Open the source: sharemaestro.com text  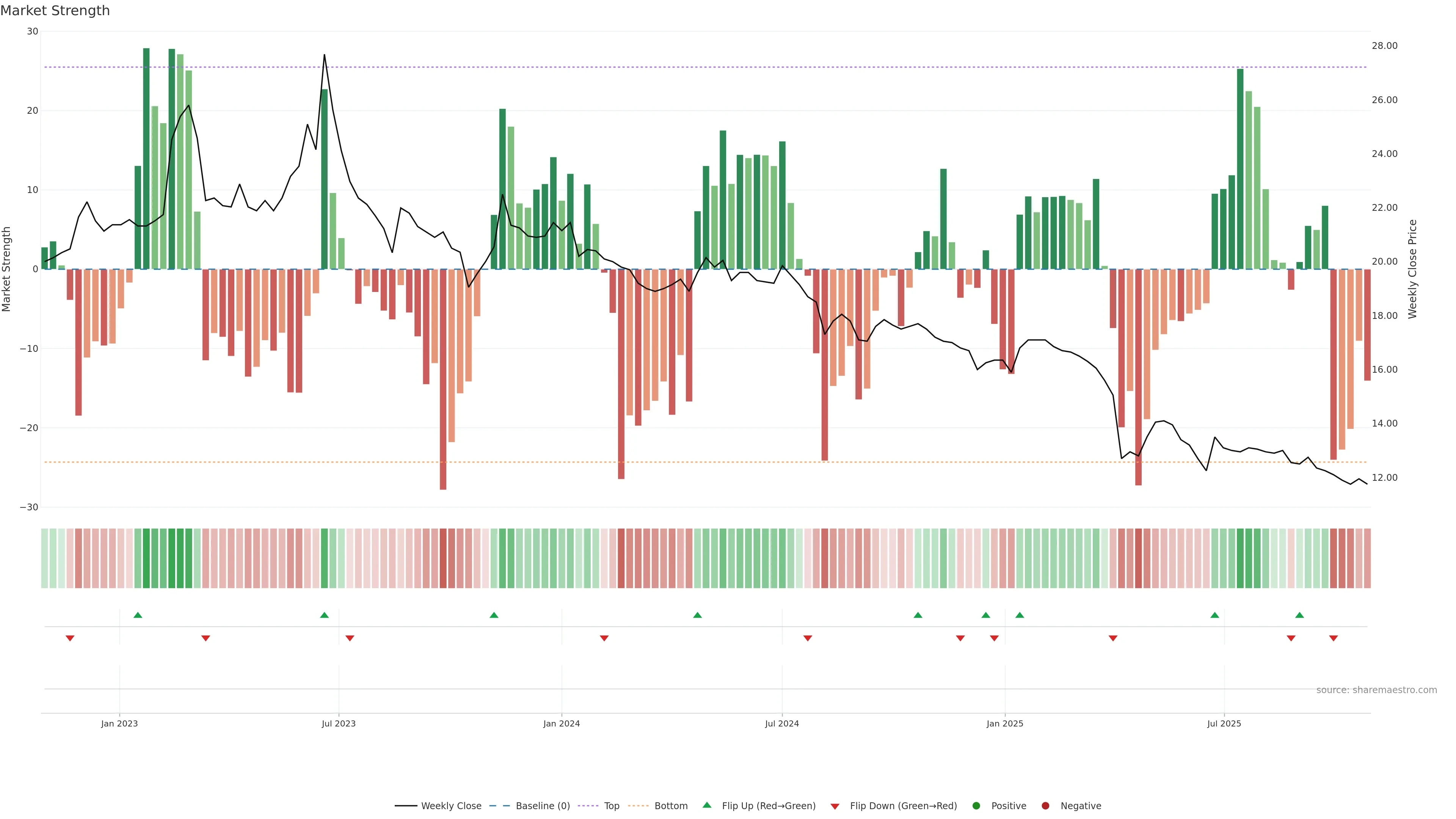[1376, 690]
